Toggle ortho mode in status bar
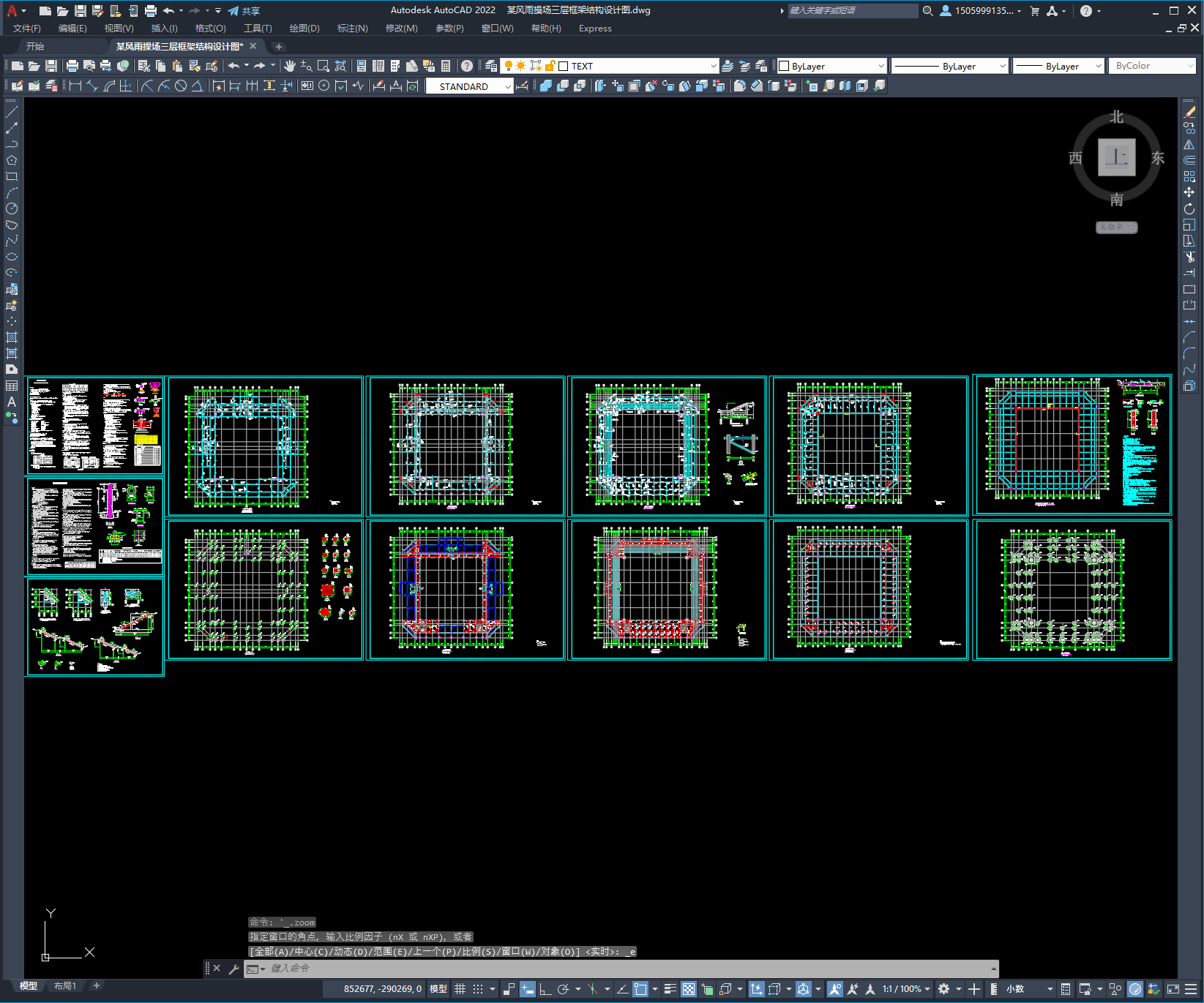 (x=545, y=989)
